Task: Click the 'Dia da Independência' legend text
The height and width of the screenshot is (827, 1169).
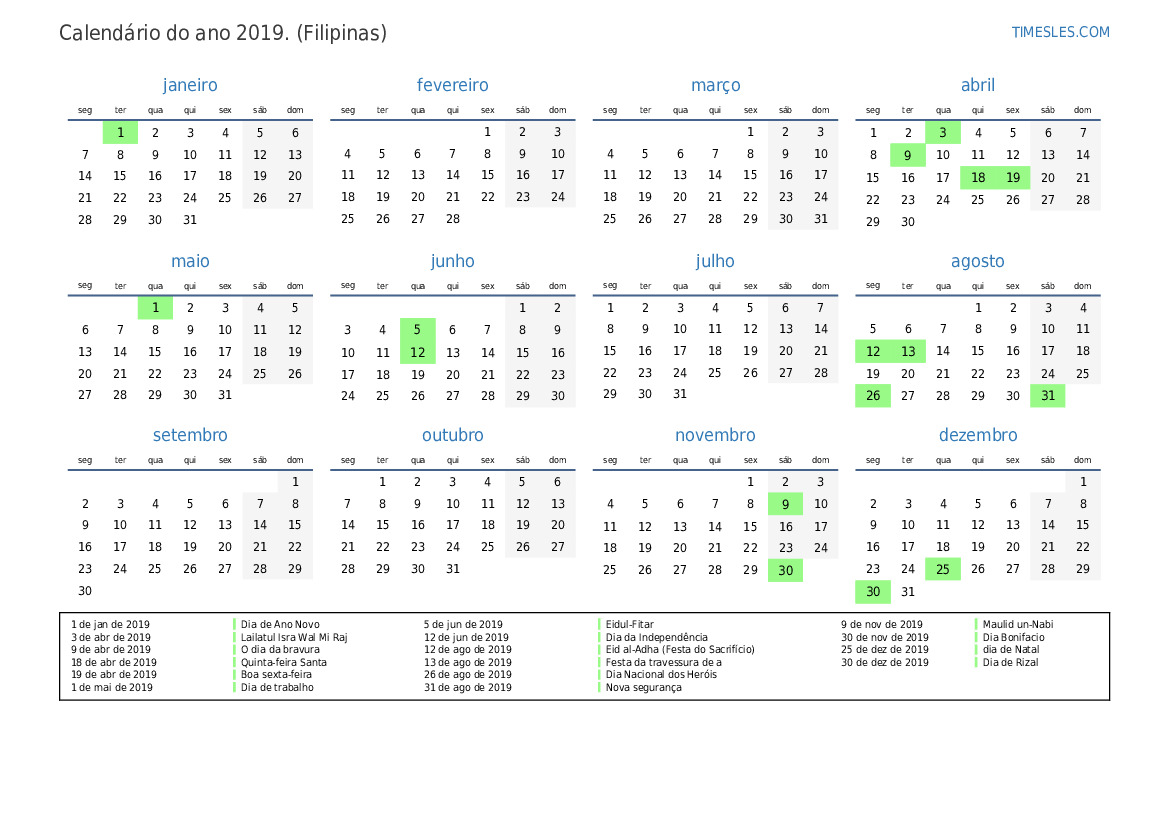Action: pos(656,637)
